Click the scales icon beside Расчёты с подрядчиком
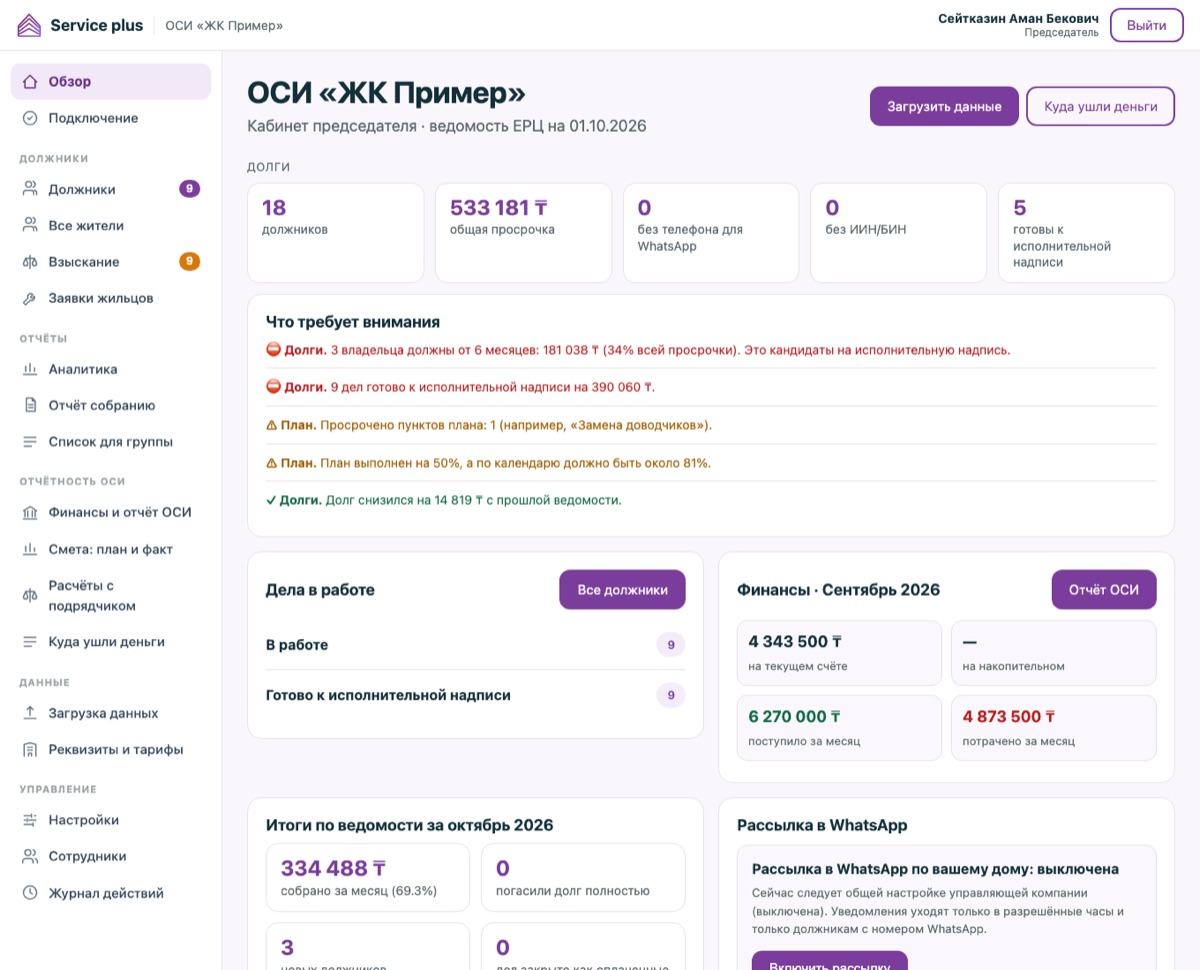Image resolution: width=1200 pixels, height=970 pixels. [30, 595]
